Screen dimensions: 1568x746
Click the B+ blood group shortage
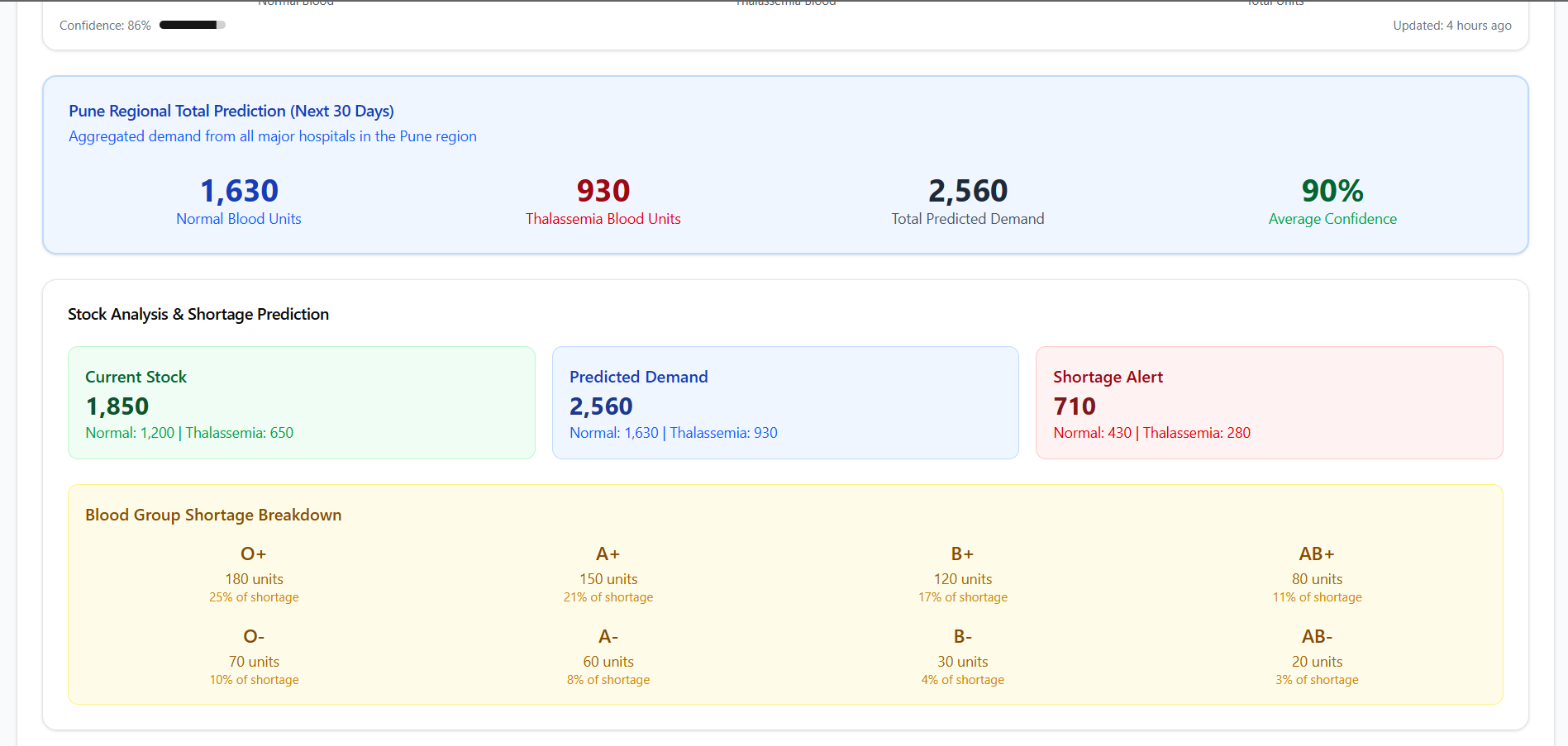(x=963, y=574)
